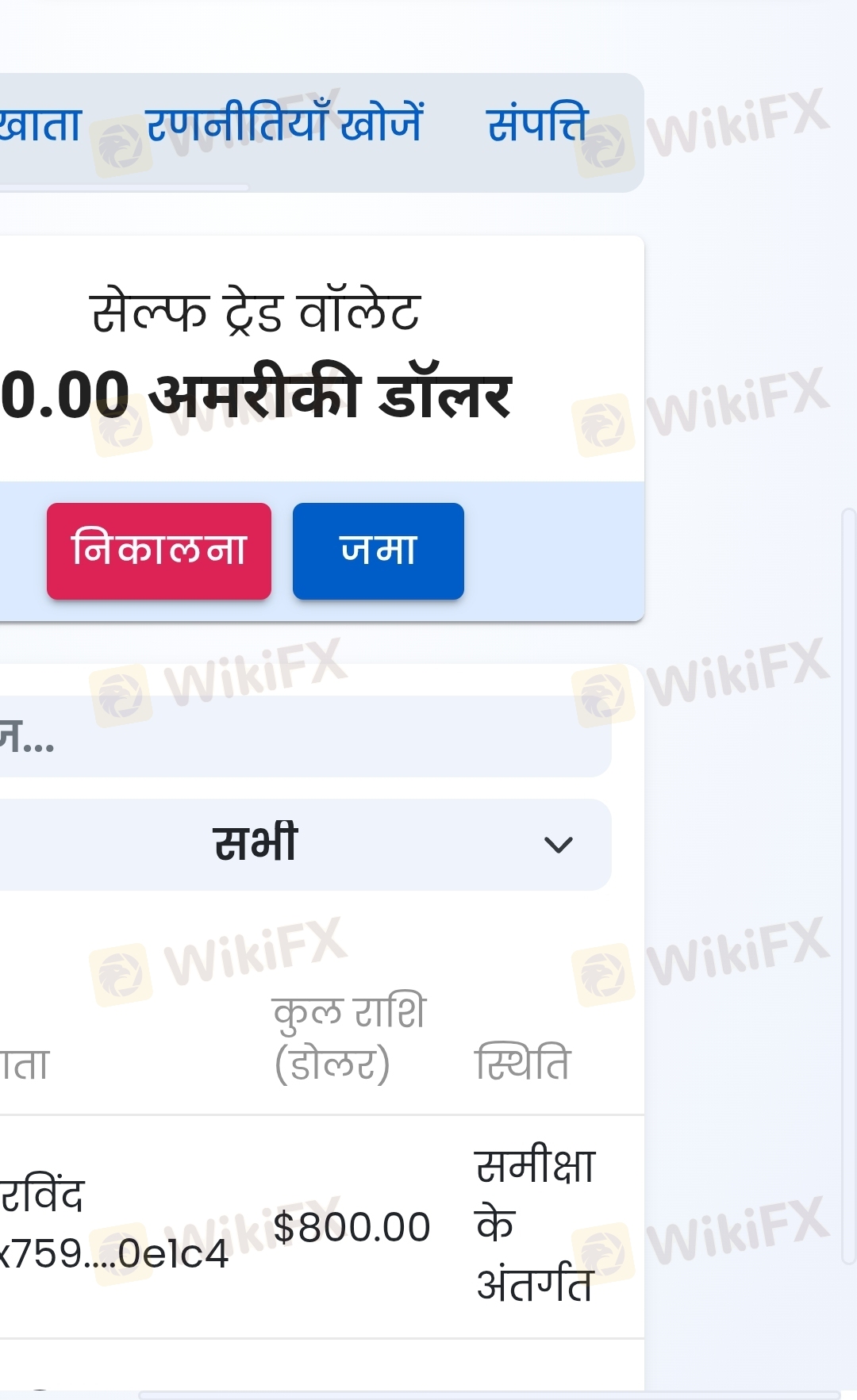
Task: Open the खाता tab
Action: (40, 125)
